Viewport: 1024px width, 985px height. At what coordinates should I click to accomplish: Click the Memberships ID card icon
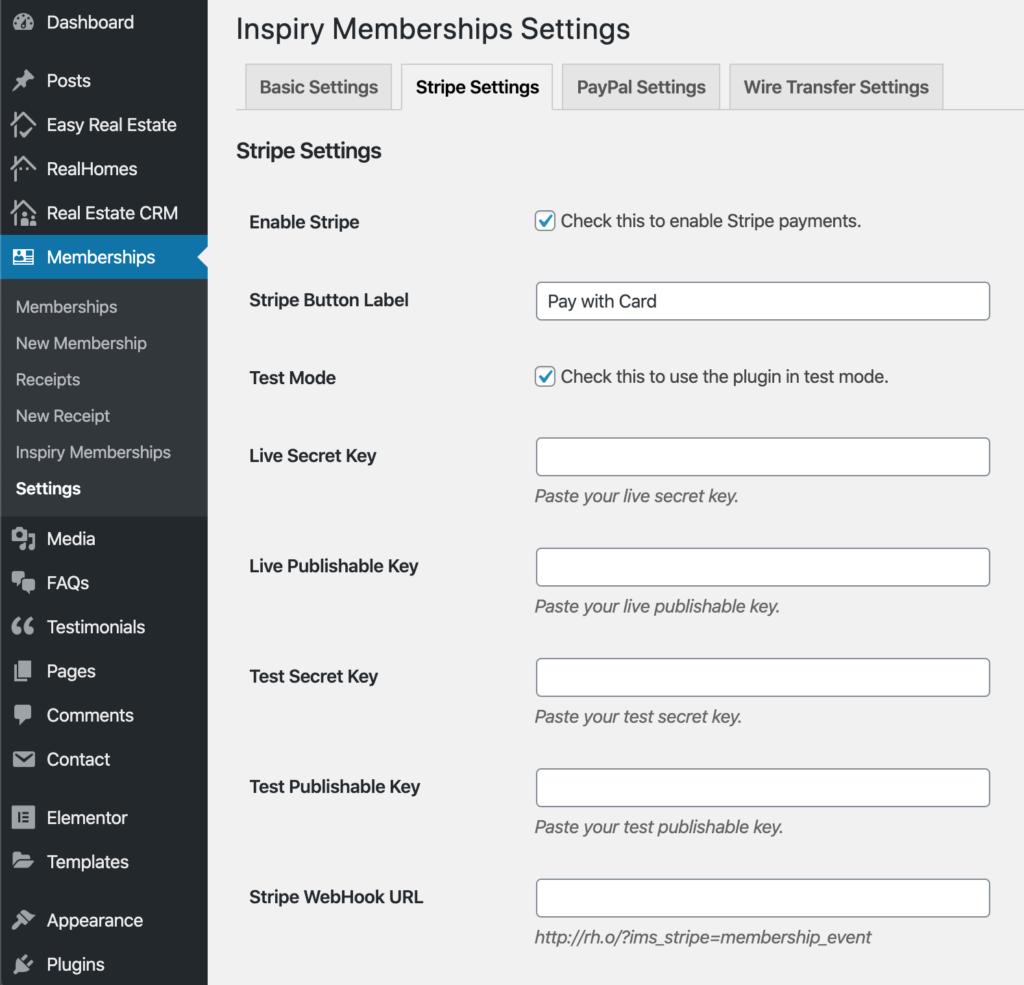(x=24, y=257)
